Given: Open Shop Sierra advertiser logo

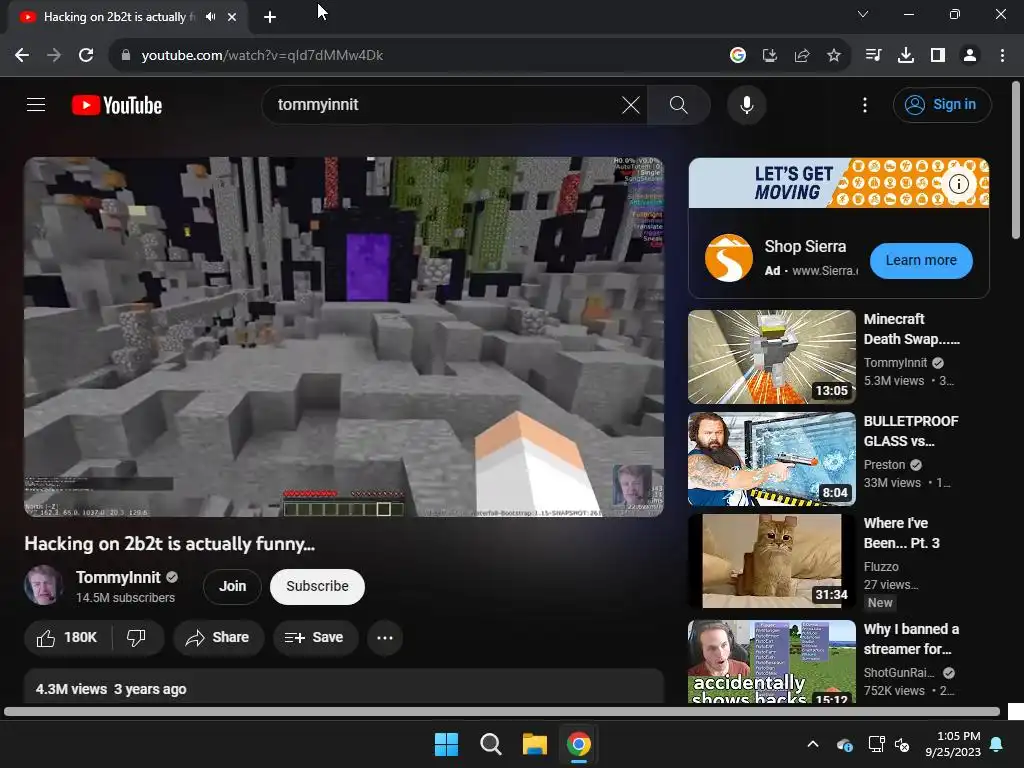Looking at the screenshot, I should coord(728,258).
